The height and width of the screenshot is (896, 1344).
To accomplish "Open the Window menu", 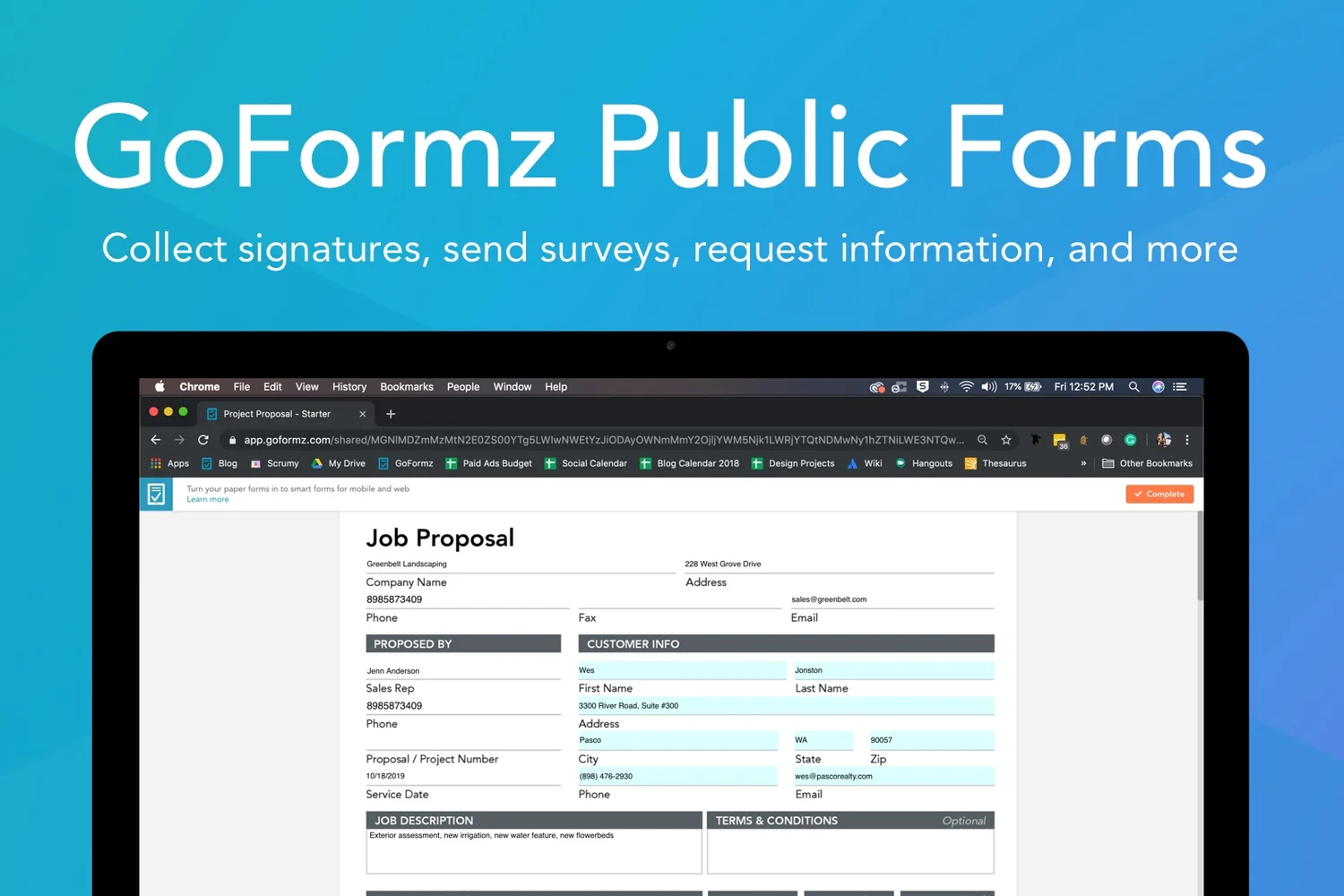I will 513,387.
